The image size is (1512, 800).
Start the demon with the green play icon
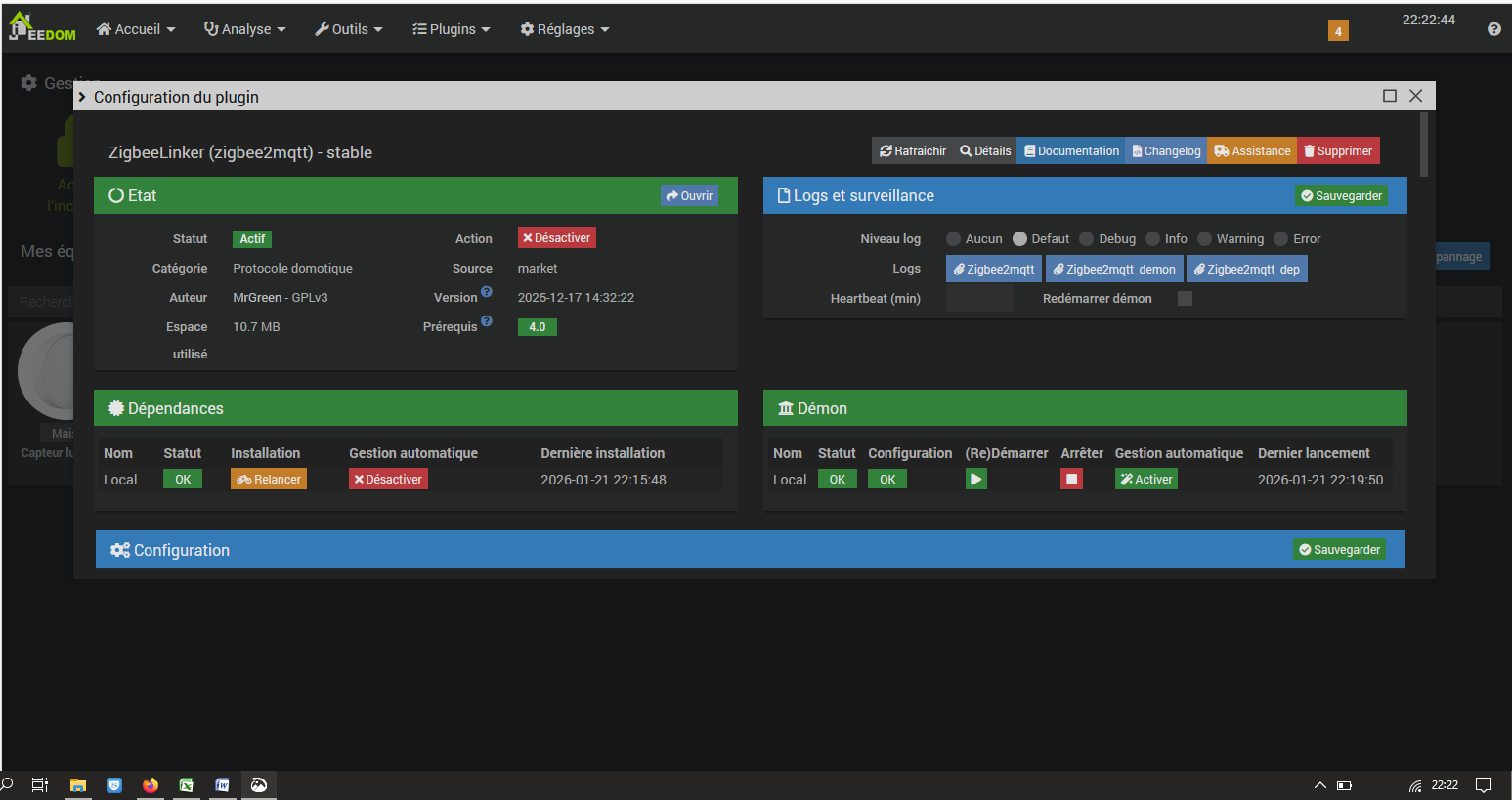(975, 479)
